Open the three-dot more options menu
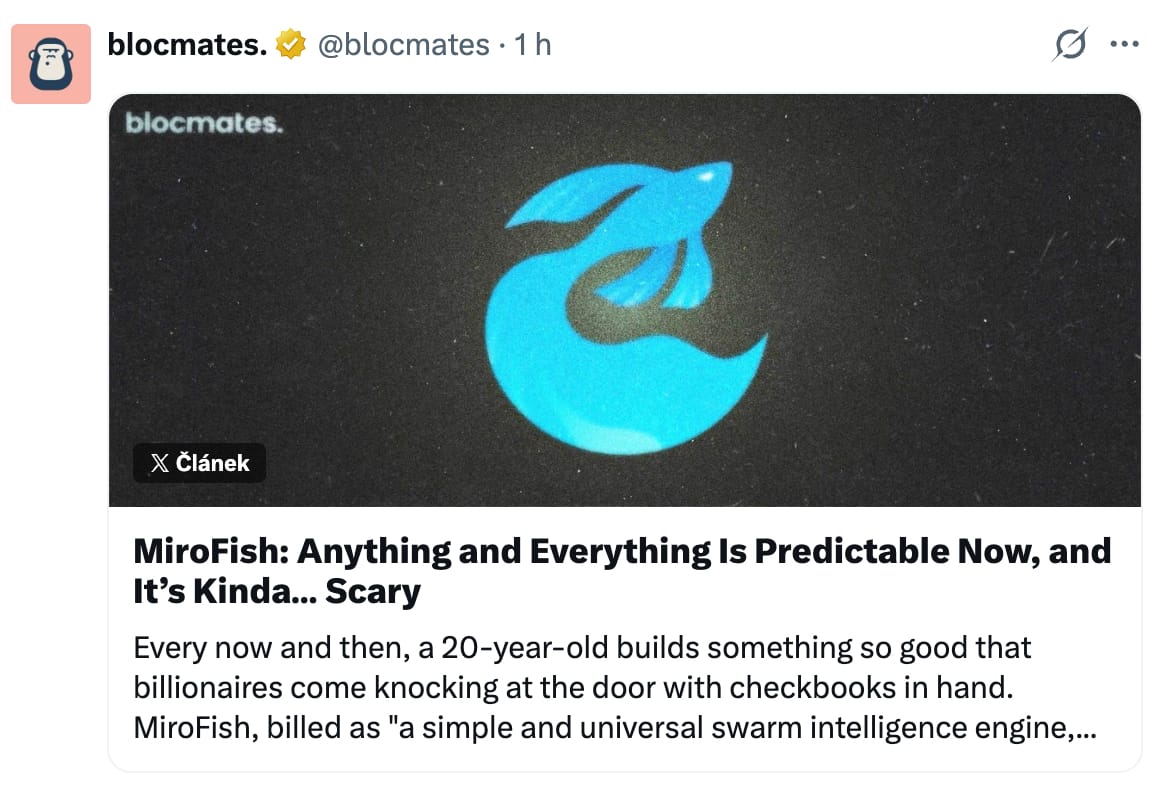The height and width of the screenshot is (789, 1166). [x=1125, y=45]
